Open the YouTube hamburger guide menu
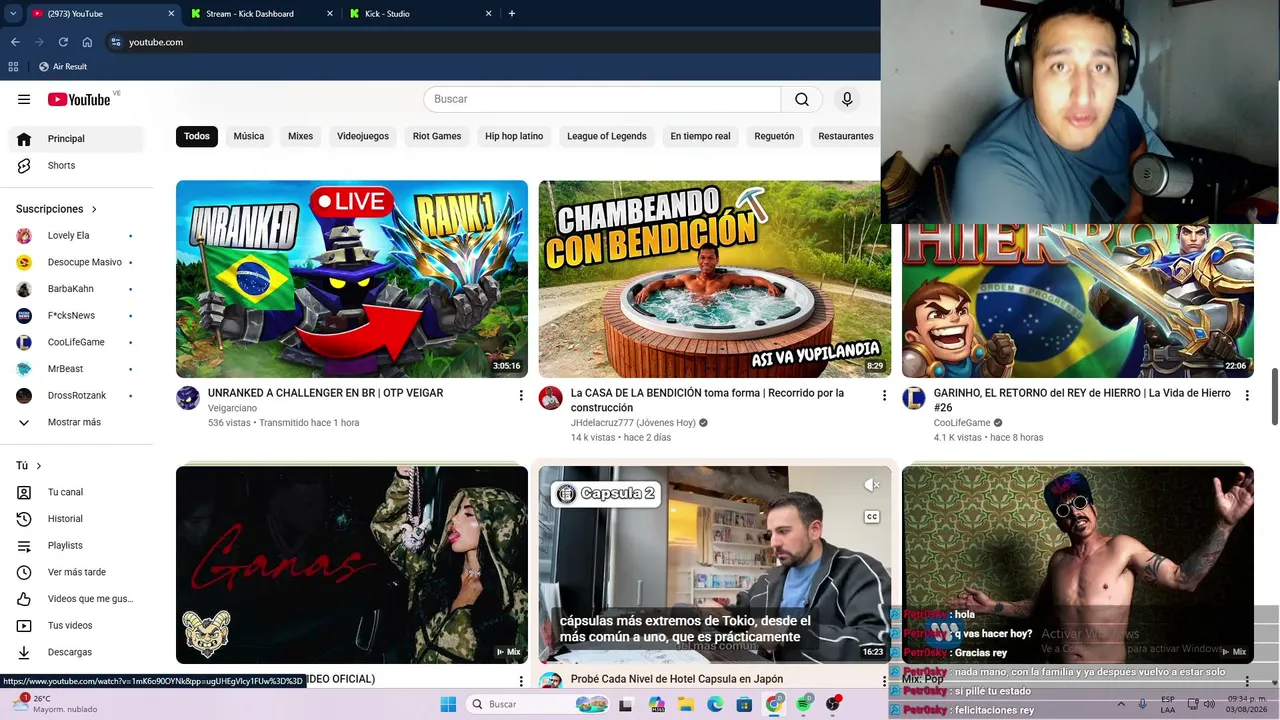1280x720 pixels. point(24,99)
